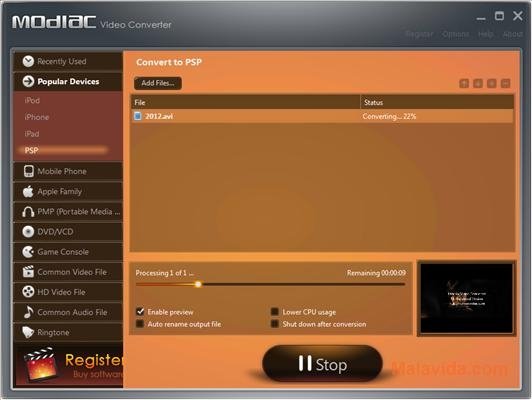
Task: Select the Common Audio File note icon
Action: [x=28, y=312]
